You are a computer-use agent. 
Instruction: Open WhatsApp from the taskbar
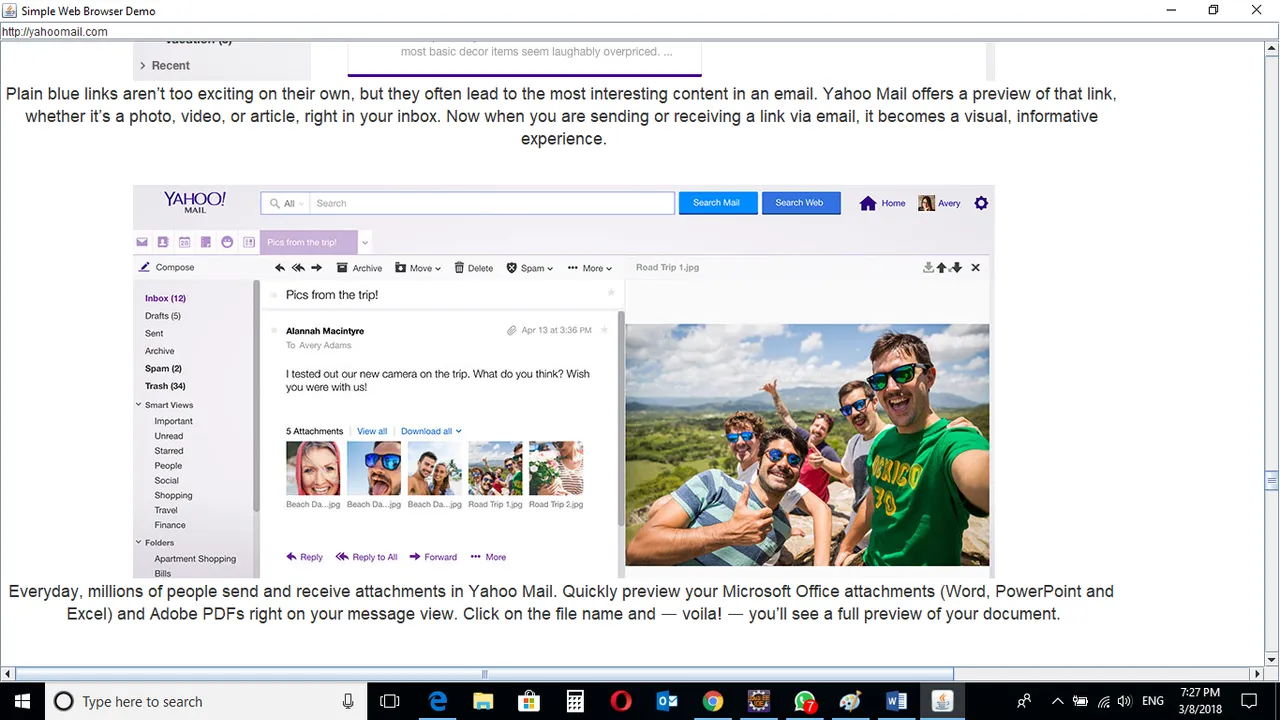coord(804,701)
